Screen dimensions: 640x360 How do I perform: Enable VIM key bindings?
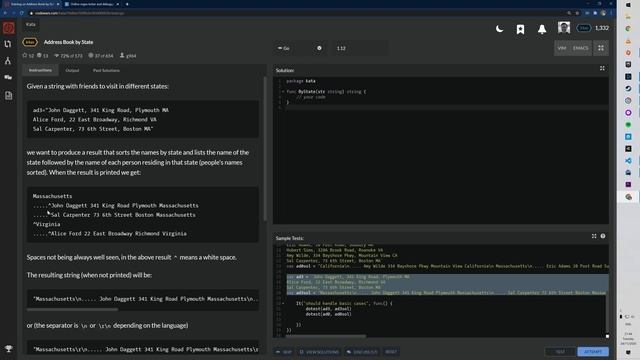(562, 48)
